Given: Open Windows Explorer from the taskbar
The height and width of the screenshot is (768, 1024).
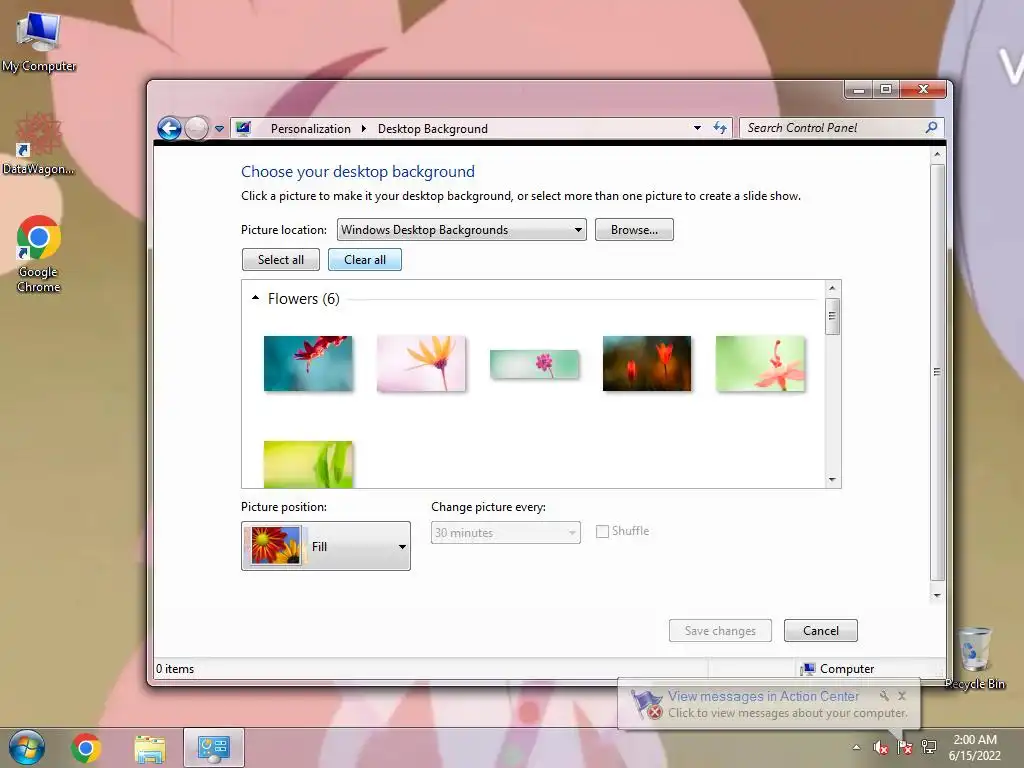Looking at the screenshot, I should 150,748.
